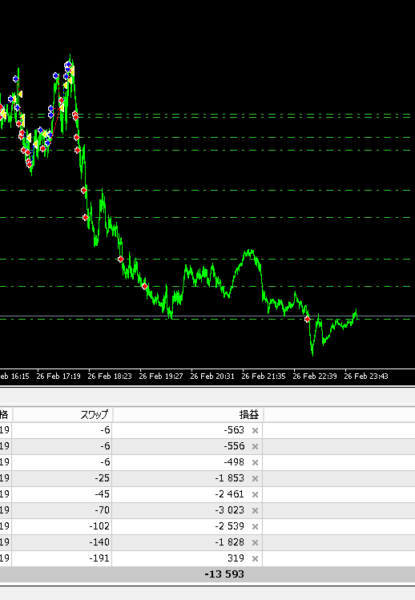Select the swap value -45
Image resolution: width=415 pixels, height=600 pixels.
(102, 494)
